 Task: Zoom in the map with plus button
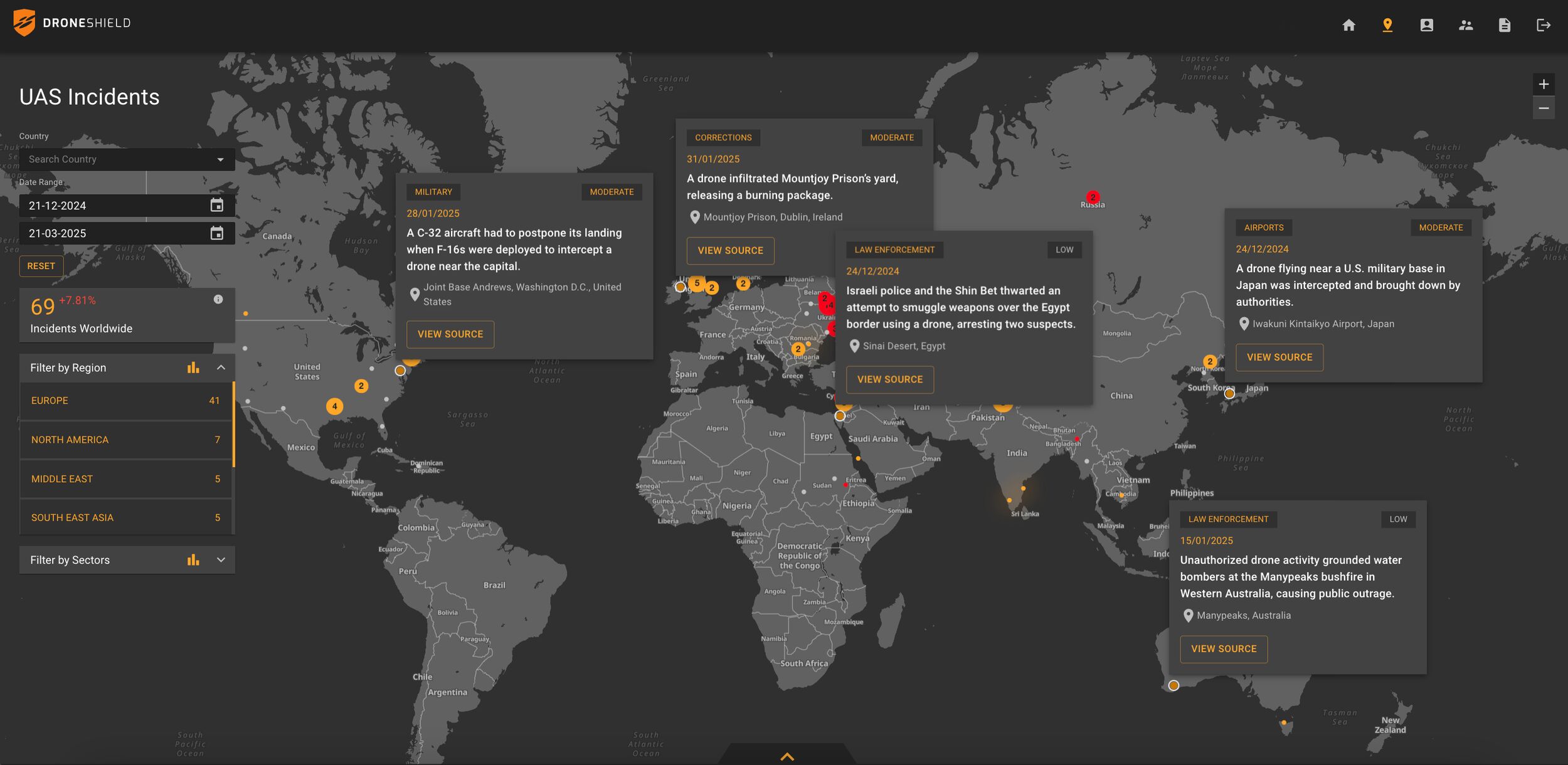[1544, 84]
